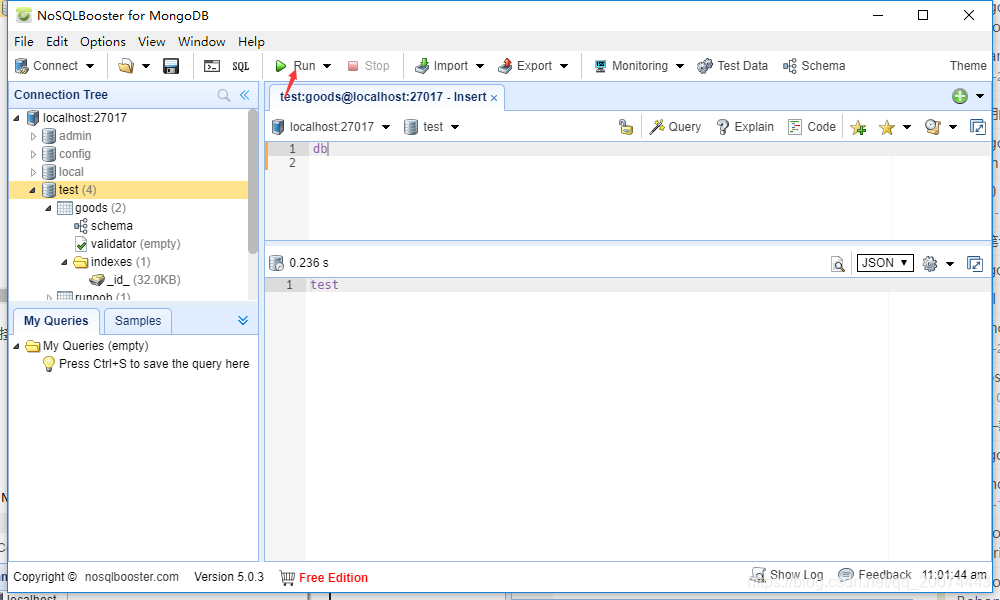Collapse the test database node
Screen dimensions: 1000x600
coord(33,190)
